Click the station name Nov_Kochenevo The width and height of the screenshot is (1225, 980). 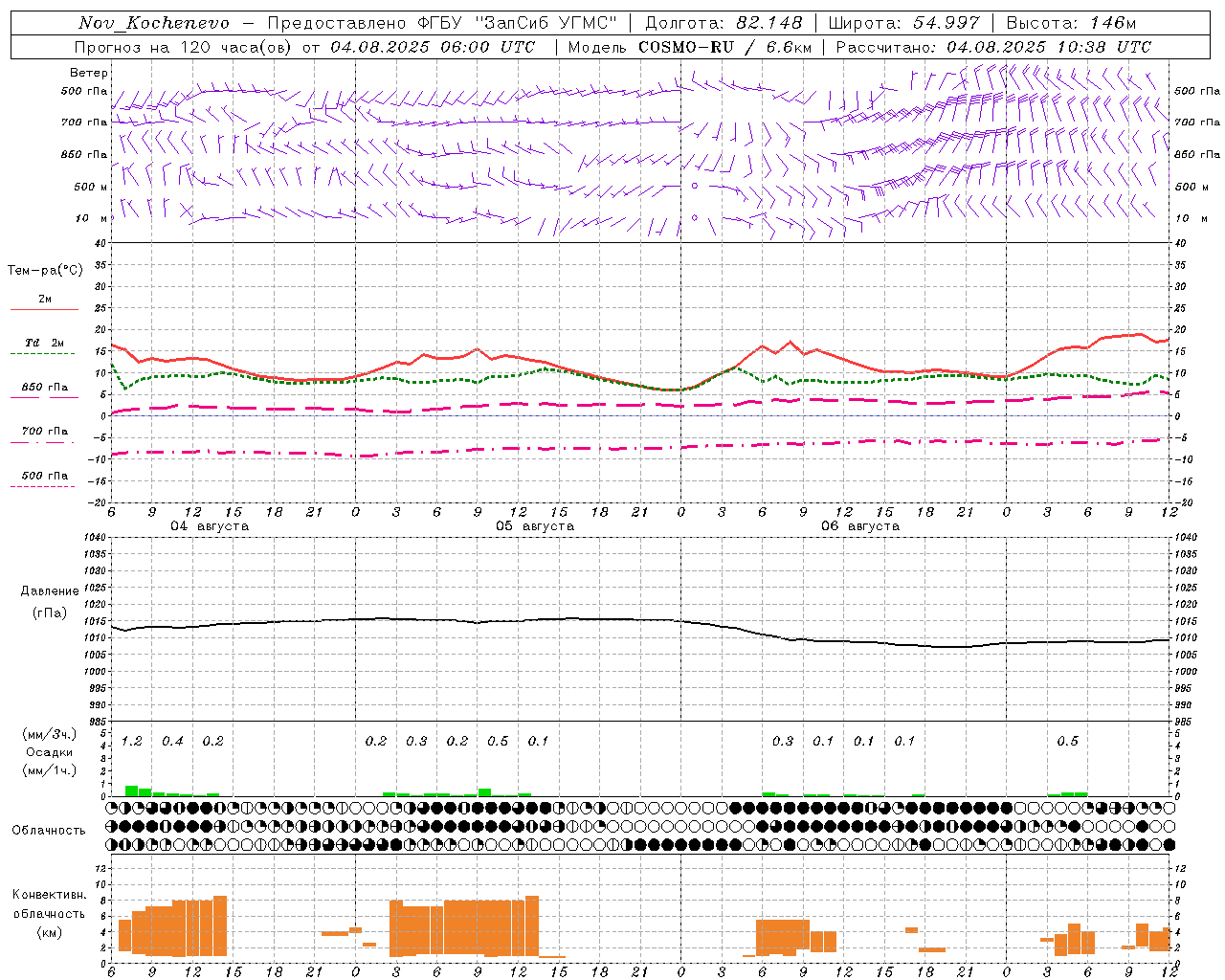(x=154, y=23)
